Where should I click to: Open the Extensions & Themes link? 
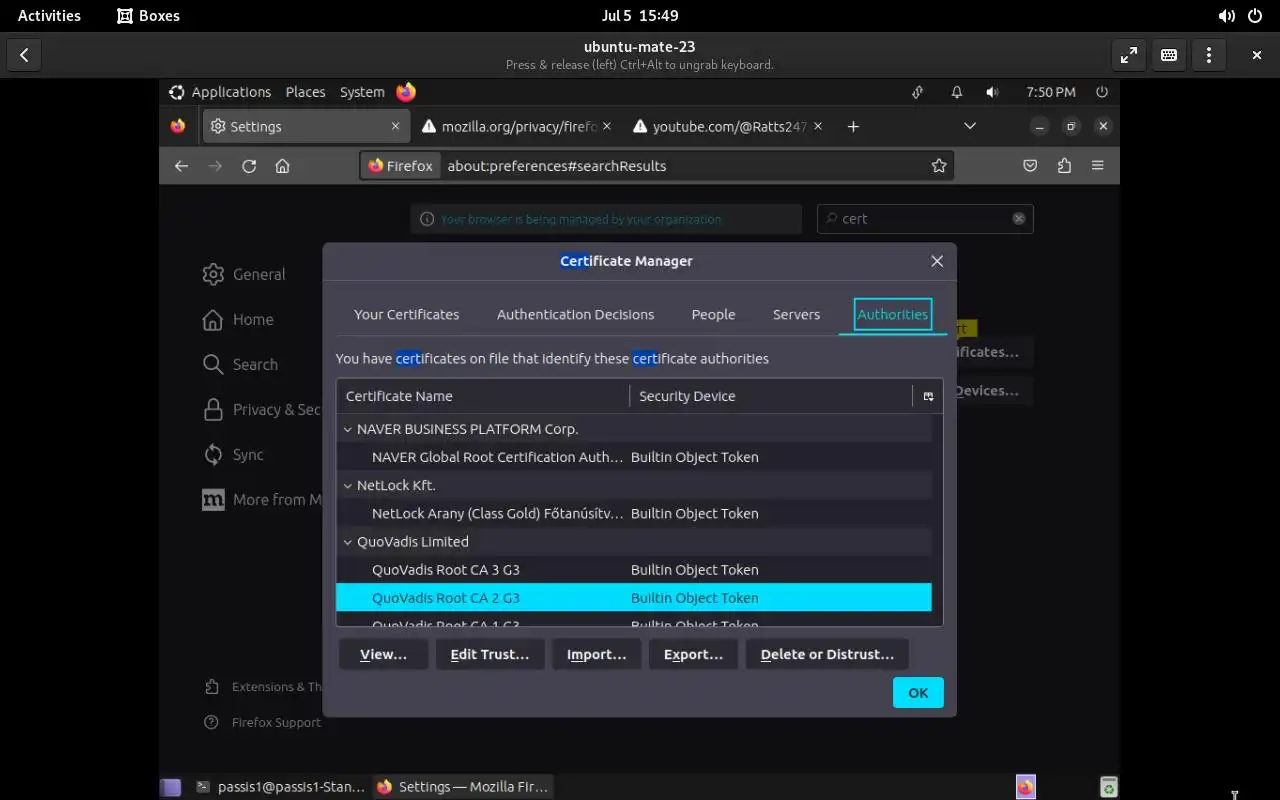(x=263, y=687)
